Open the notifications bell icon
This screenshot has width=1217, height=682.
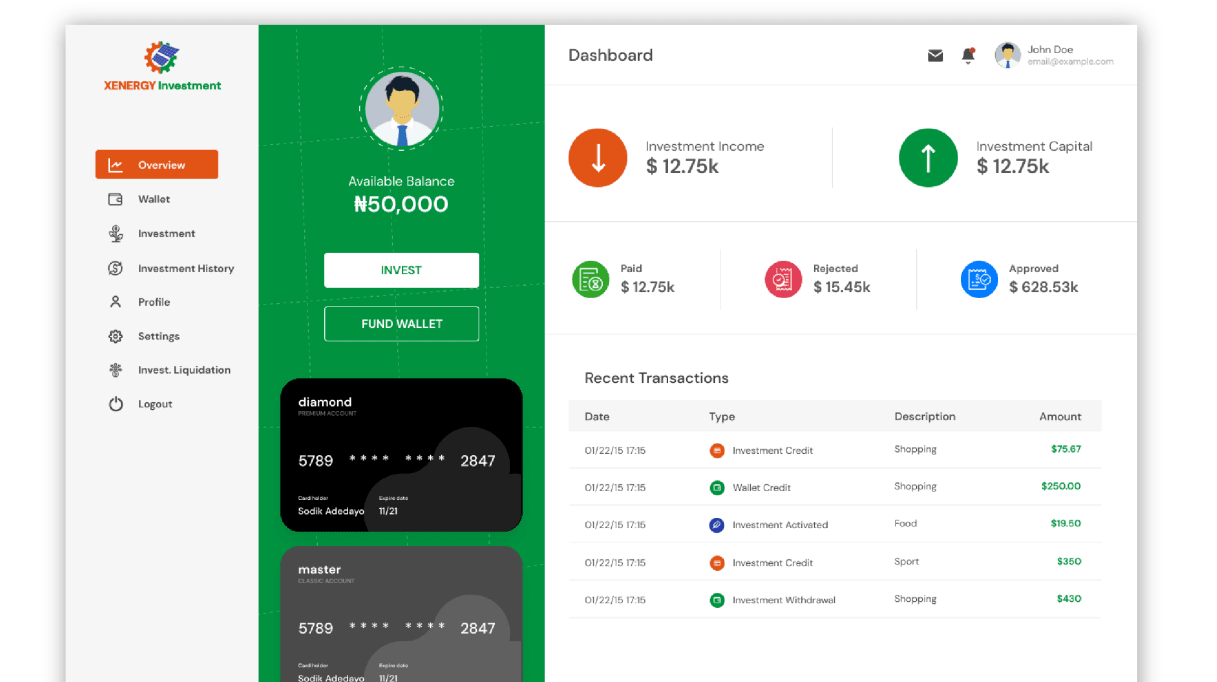click(x=968, y=56)
